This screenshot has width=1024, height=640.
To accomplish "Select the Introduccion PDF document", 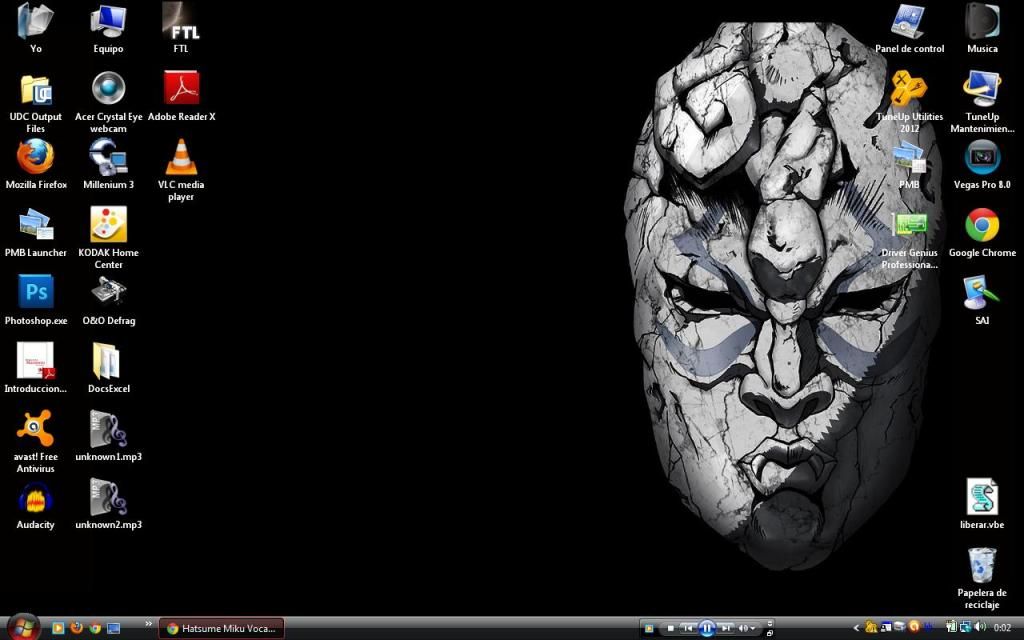I will click(x=36, y=368).
